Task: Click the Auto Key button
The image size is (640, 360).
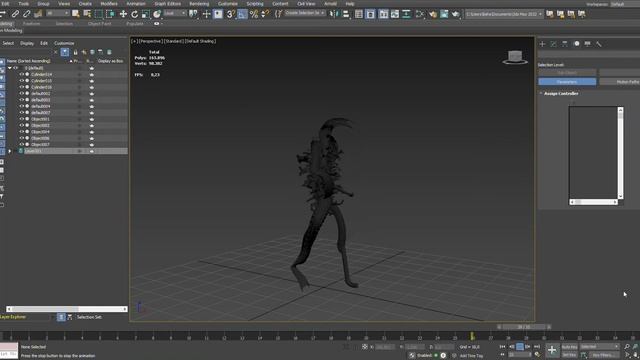Action: pos(569,347)
